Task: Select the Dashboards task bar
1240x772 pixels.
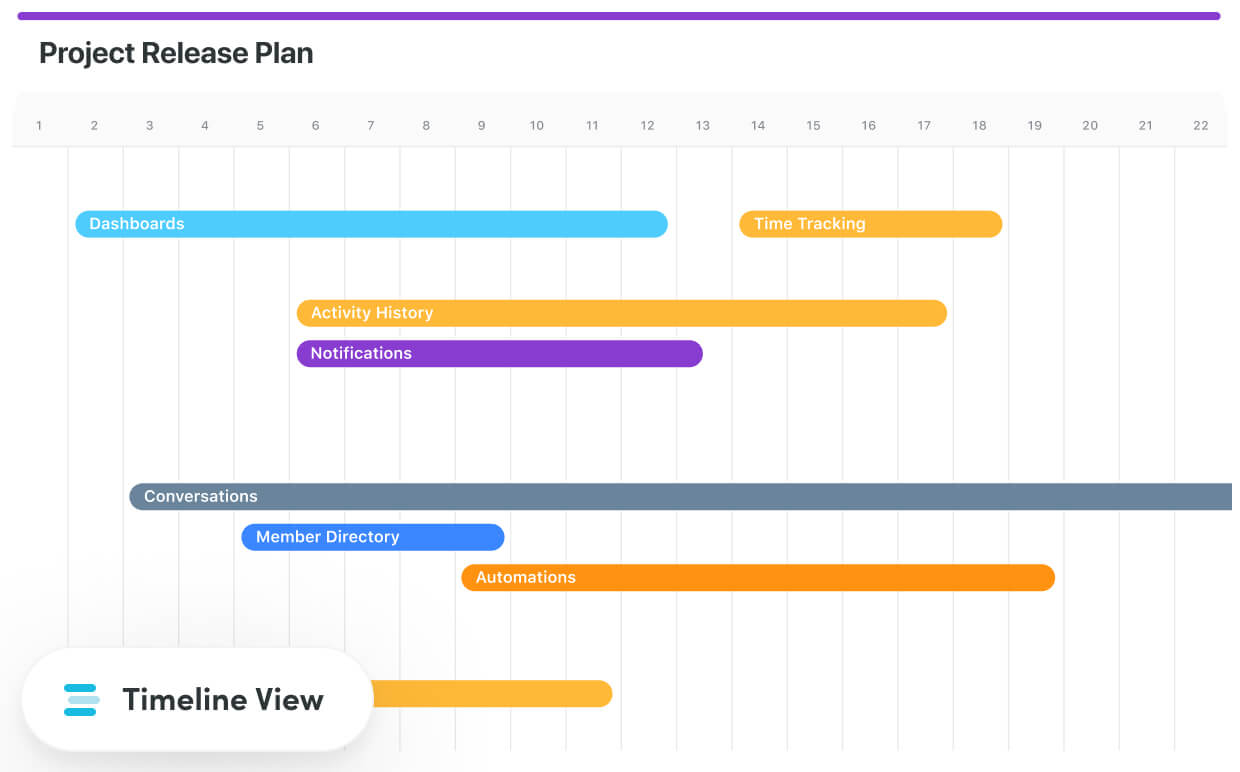Action: pyautogui.click(x=371, y=224)
